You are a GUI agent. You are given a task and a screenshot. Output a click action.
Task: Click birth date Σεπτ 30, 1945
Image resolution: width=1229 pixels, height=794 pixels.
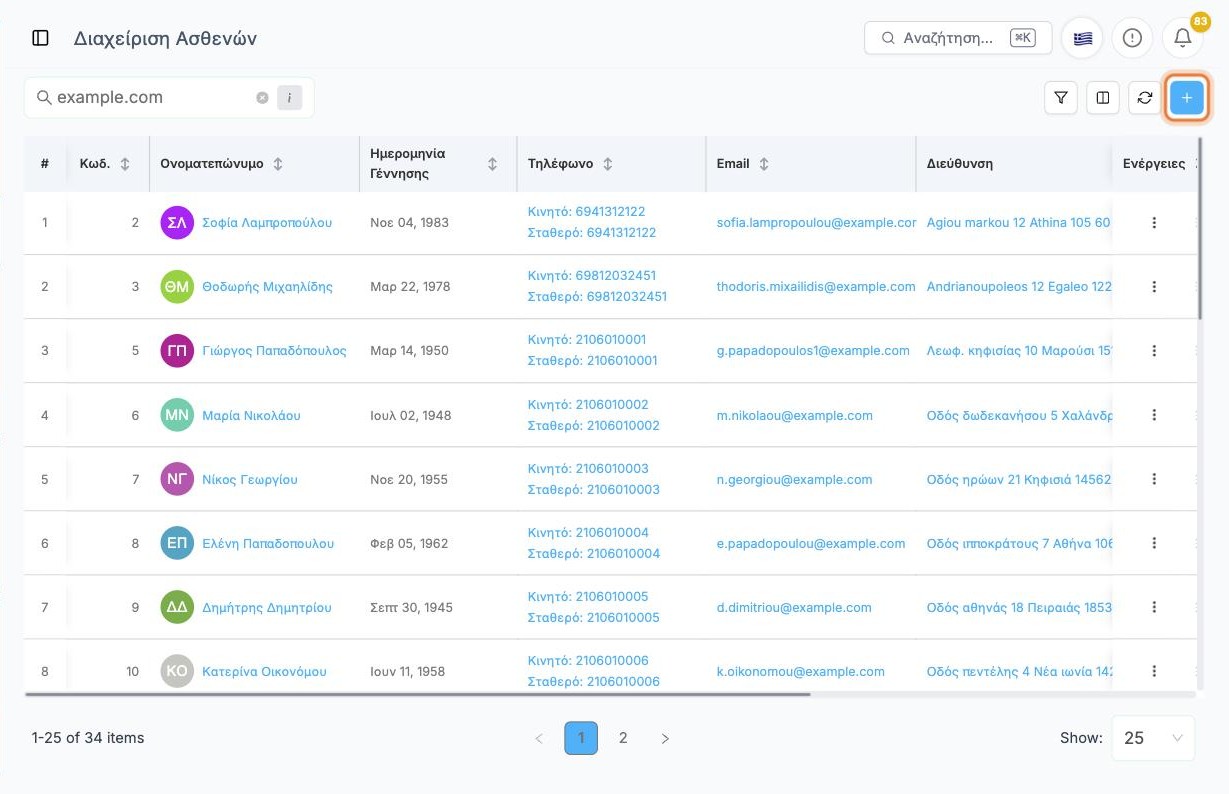click(411, 607)
